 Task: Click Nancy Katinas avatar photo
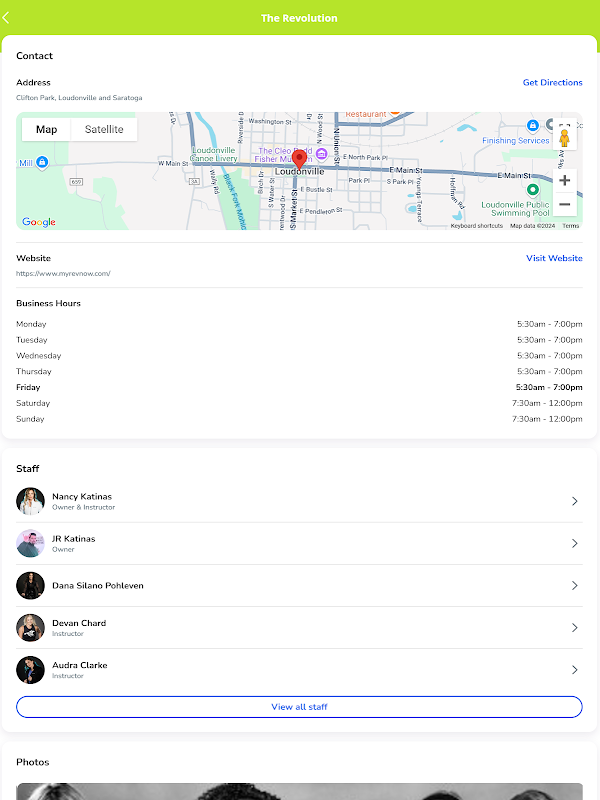click(31, 501)
